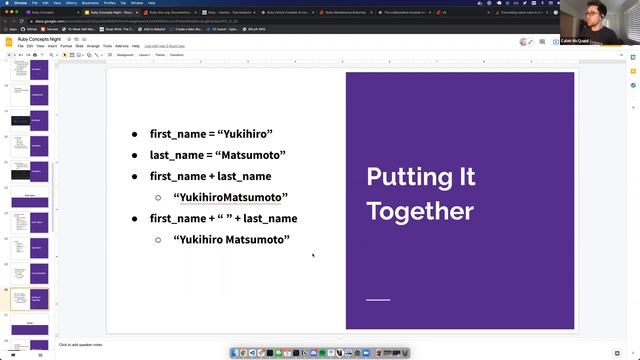Click the "Yukihiro Matsumoto" sub-bullet with space
640x360 pixels.
[231, 240]
